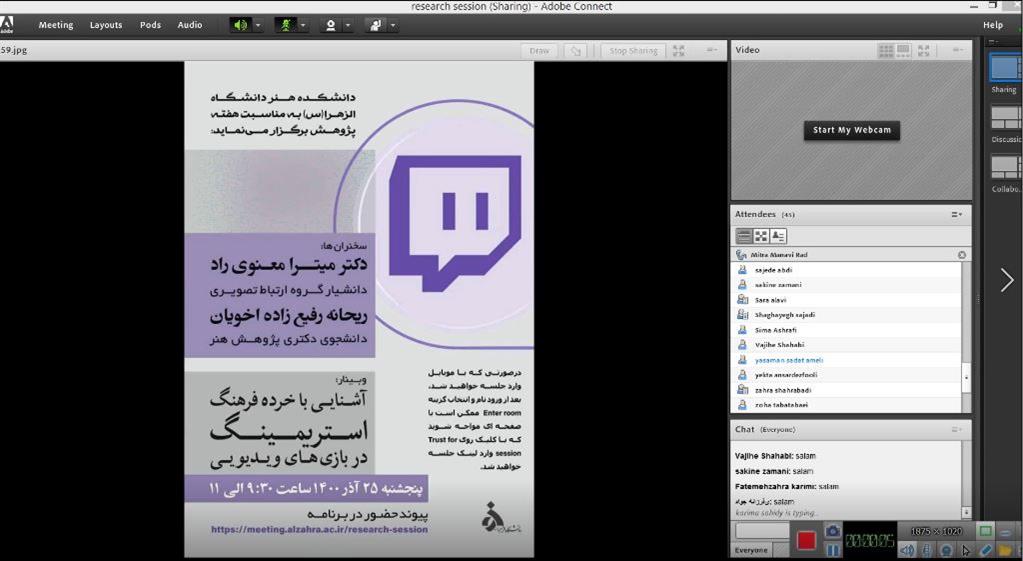Select attendee Vajihe Shahabi in attendee list

tap(847, 345)
